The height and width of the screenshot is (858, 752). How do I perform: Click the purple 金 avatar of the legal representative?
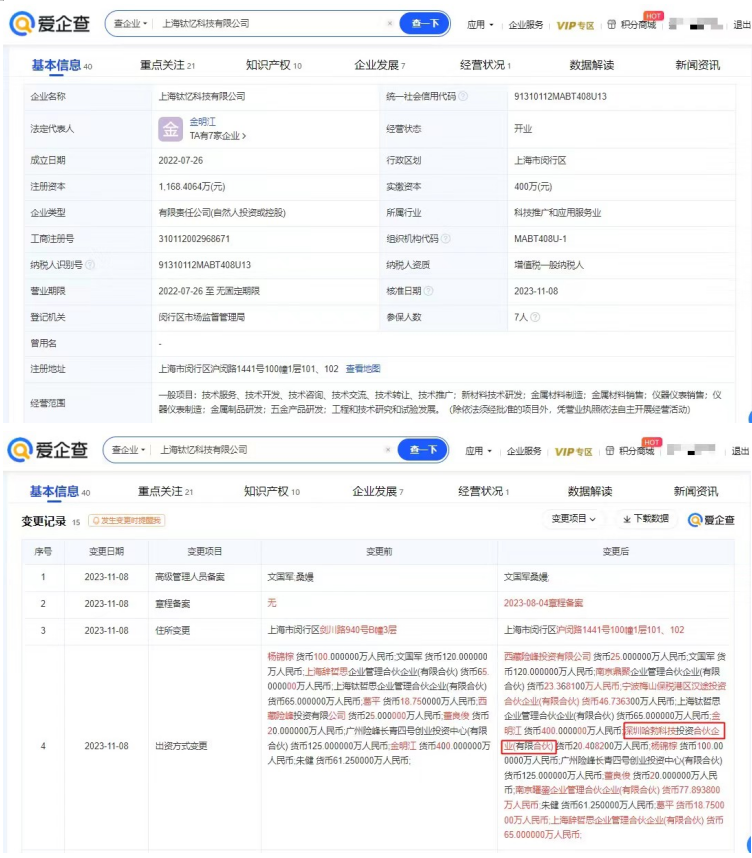(170, 129)
